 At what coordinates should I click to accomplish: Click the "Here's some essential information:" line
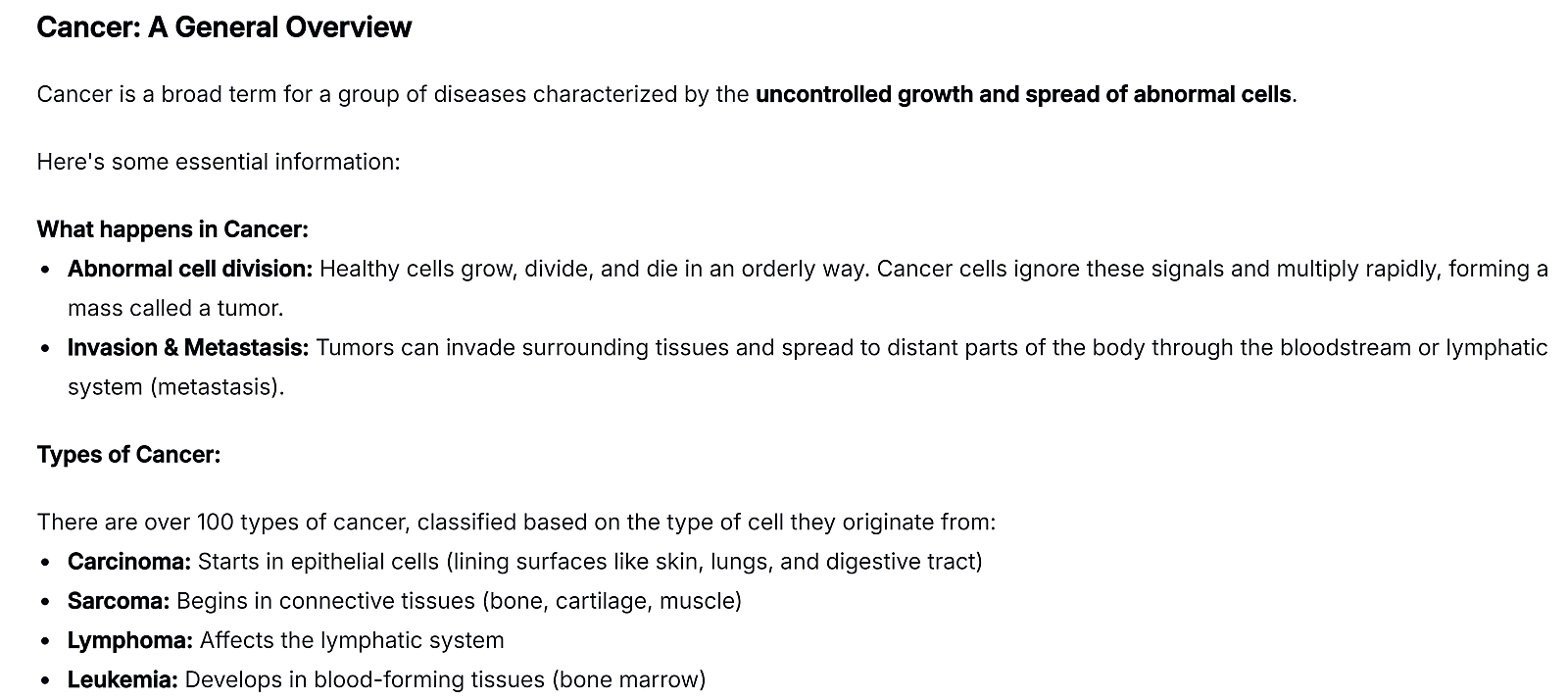pos(219,162)
